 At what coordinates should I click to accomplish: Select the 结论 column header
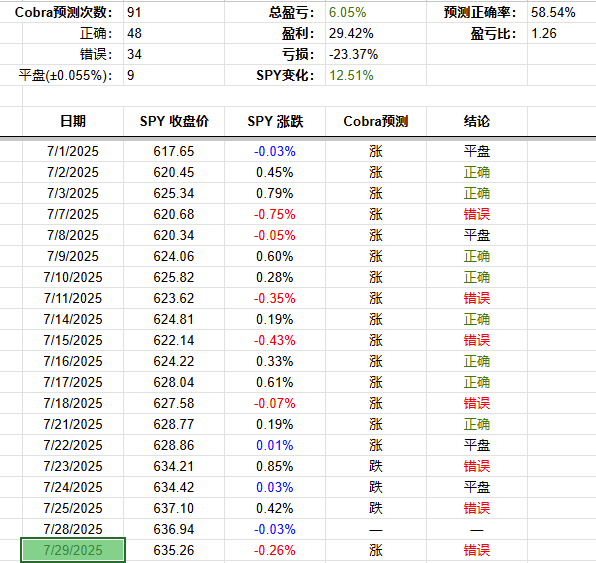[477, 121]
